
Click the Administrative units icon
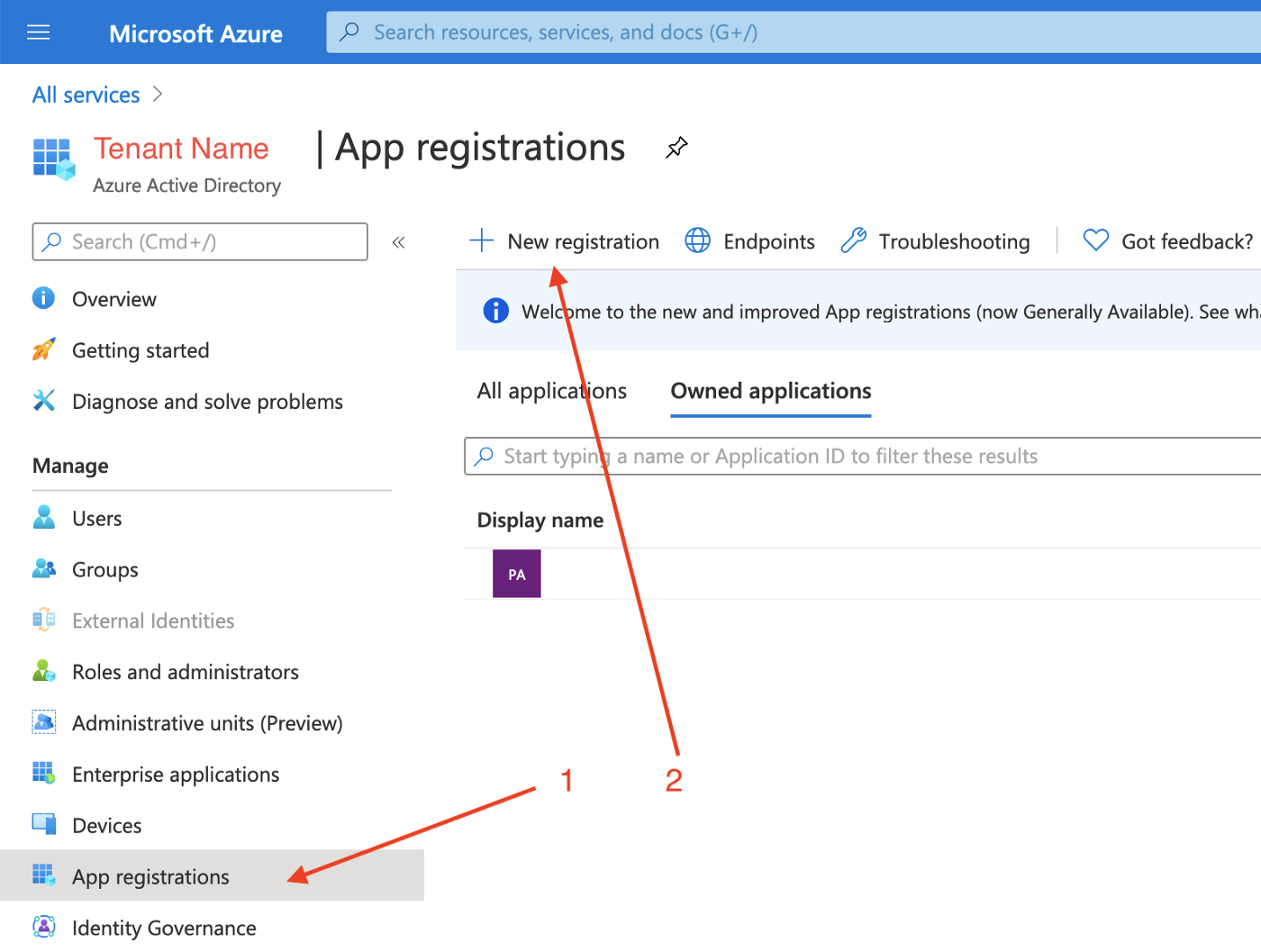coord(43,722)
